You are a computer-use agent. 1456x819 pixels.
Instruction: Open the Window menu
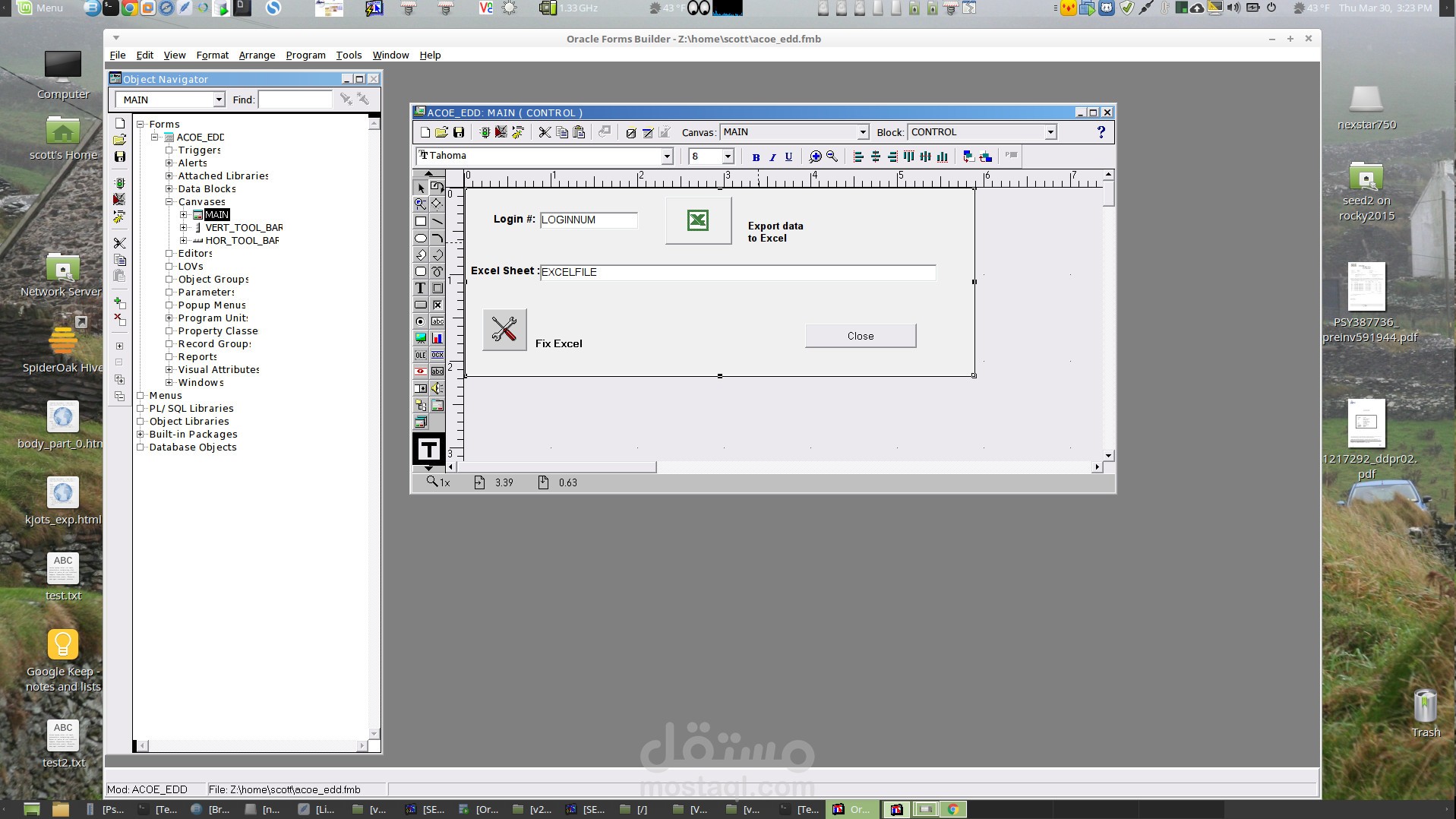click(x=390, y=55)
